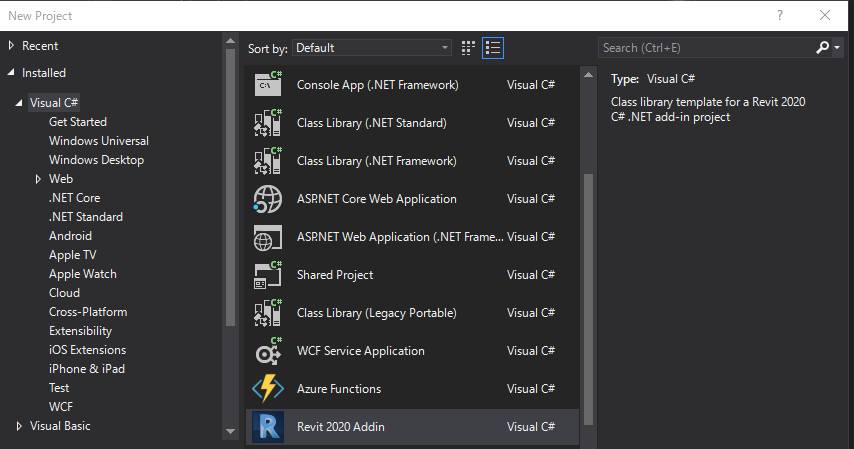Click the Azure Functions lightning icon
Viewport: 854px width, 449px height.
268,389
